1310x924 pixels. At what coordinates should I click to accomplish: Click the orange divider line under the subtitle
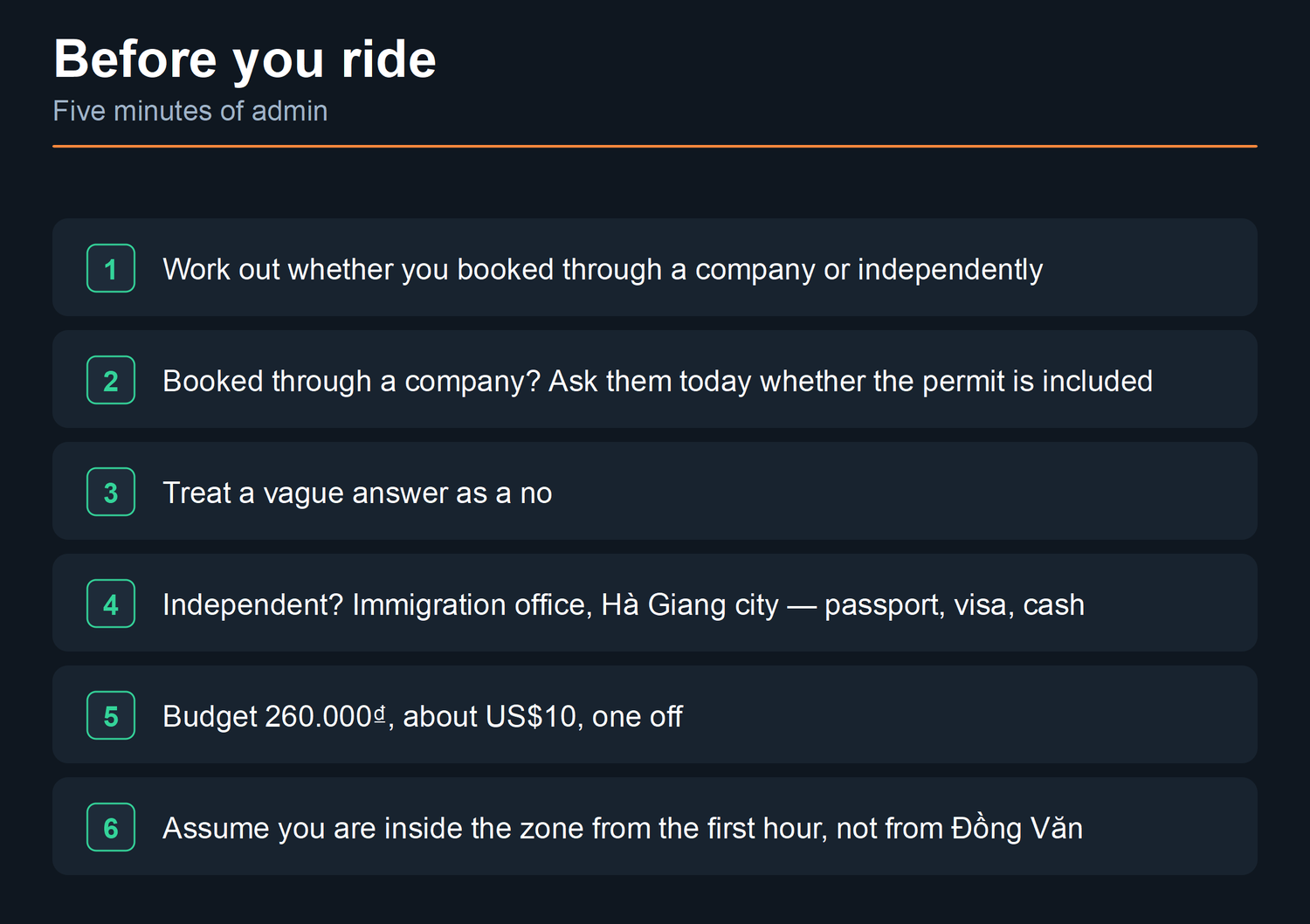coord(655,146)
